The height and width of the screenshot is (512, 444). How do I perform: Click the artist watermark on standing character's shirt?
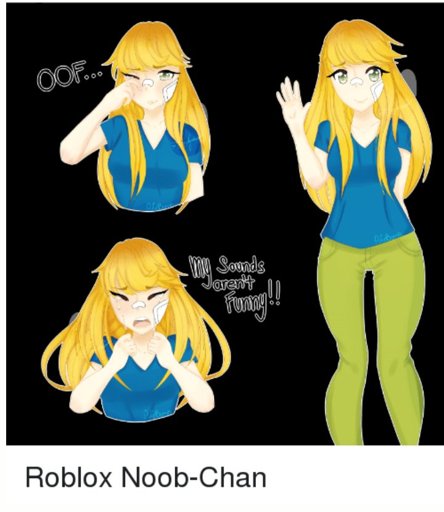click(388, 237)
